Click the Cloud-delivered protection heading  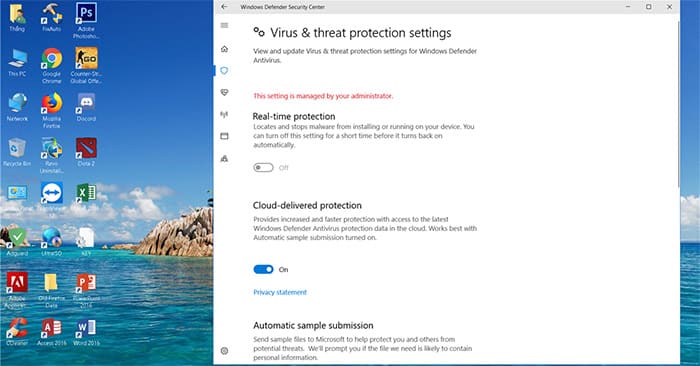pos(307,206)
